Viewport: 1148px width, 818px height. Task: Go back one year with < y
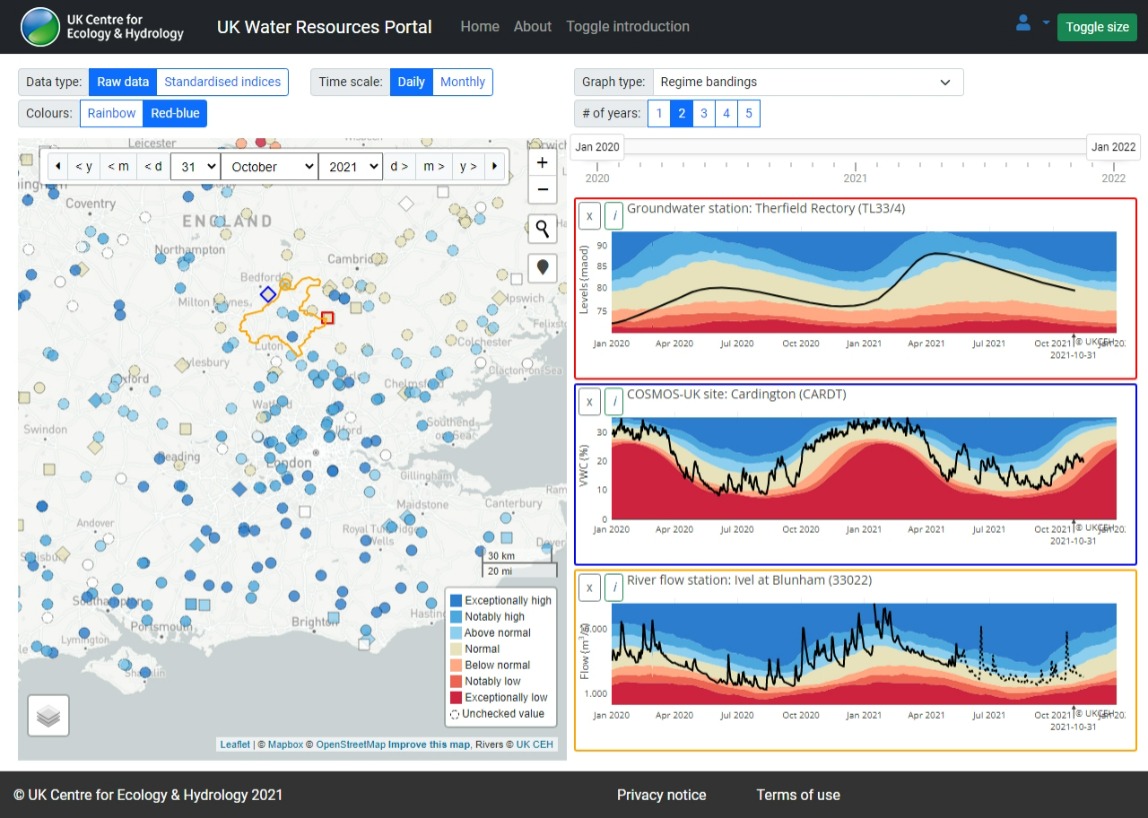pyautogui.click(x=83, y=166)
